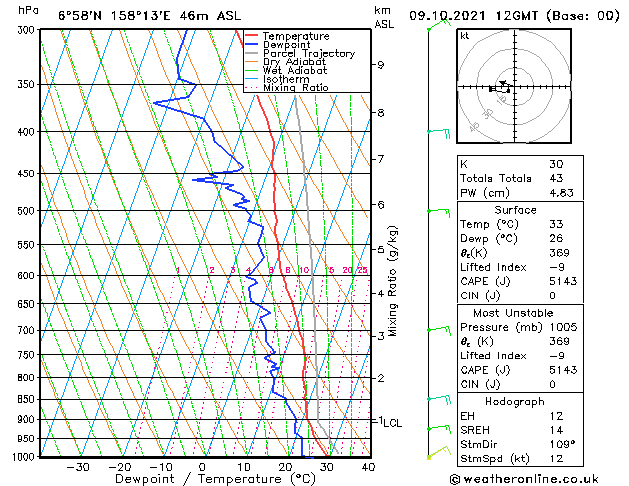The width and height of the screenshot is (629, 486).
Task: Click the EH value 12
Action: [x=556, y=416]
